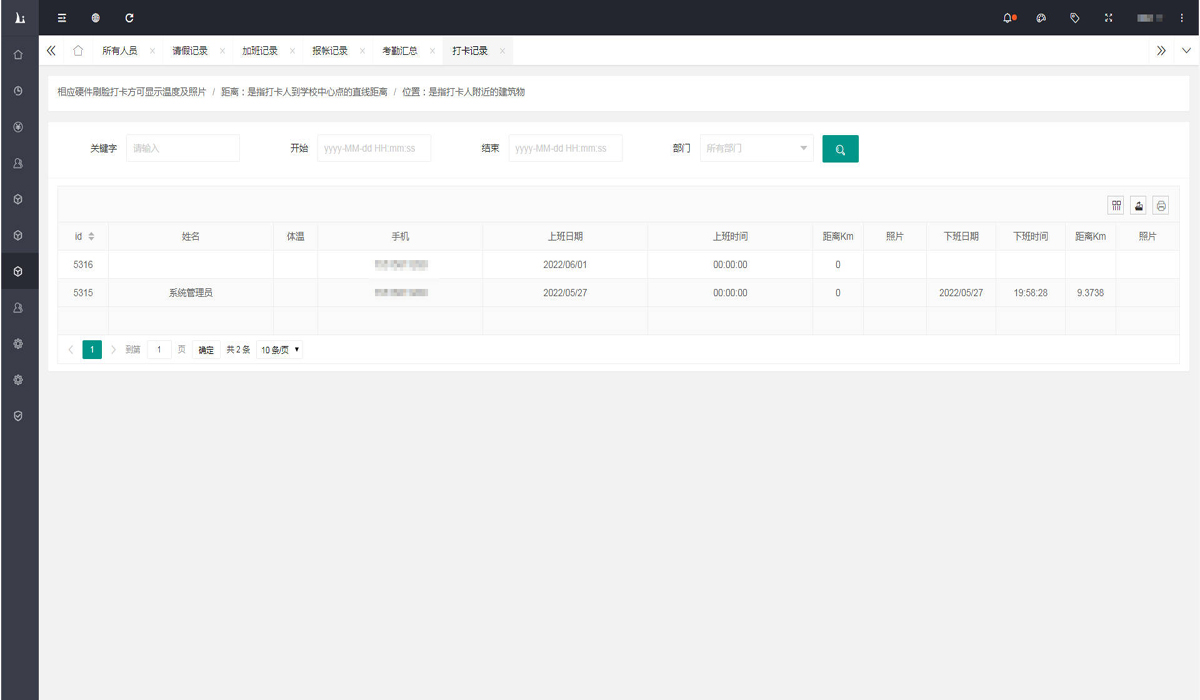Click the 关键字 keyword input field

[183, 149]
